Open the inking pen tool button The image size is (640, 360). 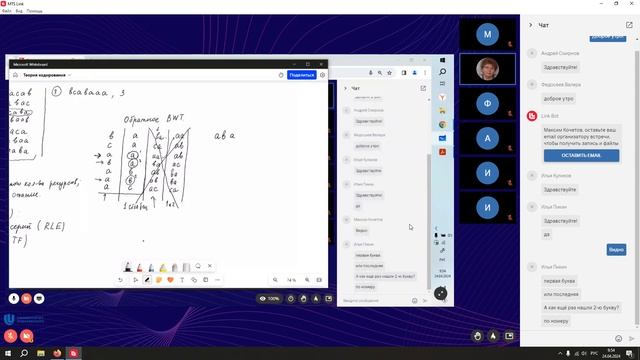147,280
